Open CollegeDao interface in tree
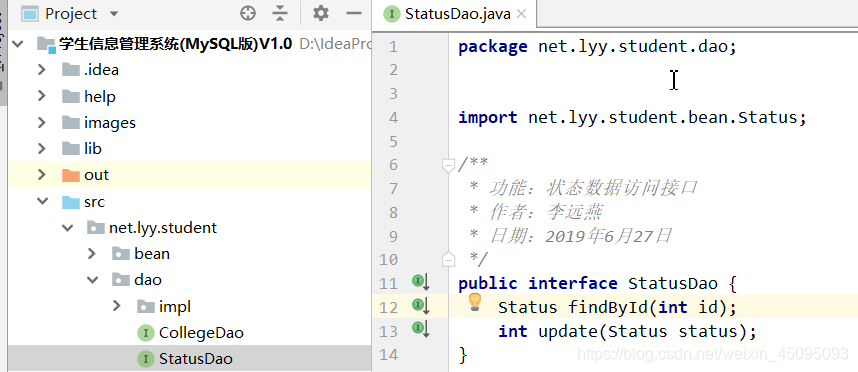This screenshot has width=858, height=372. (190, 333)
